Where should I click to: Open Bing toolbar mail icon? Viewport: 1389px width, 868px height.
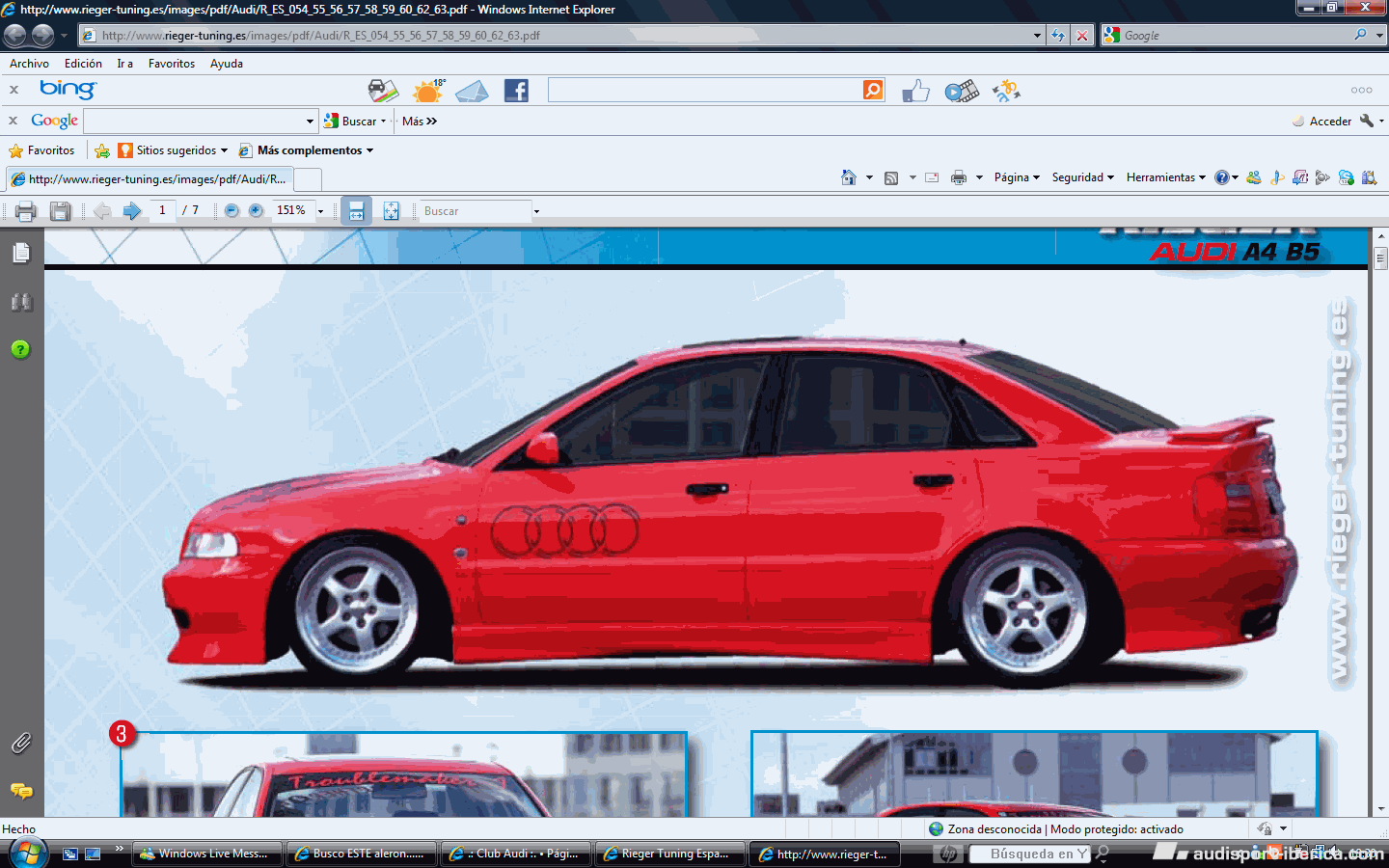click(472, 92)
